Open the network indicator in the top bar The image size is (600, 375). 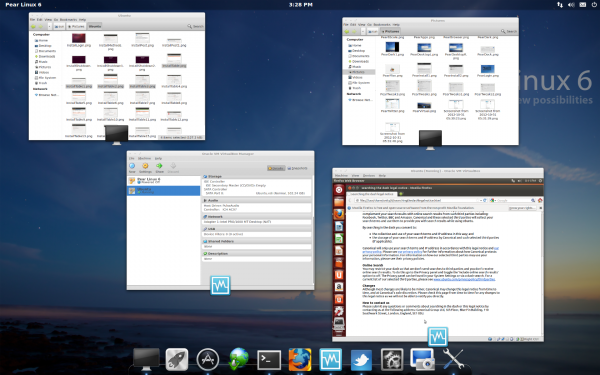pos(559,5)
